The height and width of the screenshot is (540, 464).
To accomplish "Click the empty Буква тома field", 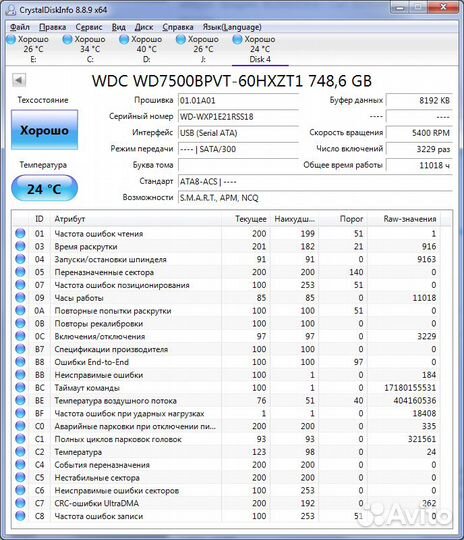I will click(238, 165).
